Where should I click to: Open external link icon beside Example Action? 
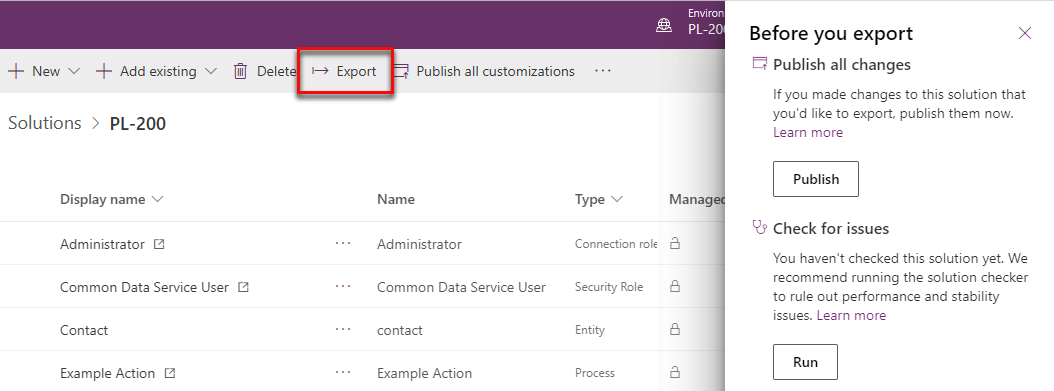click(169, 373)
